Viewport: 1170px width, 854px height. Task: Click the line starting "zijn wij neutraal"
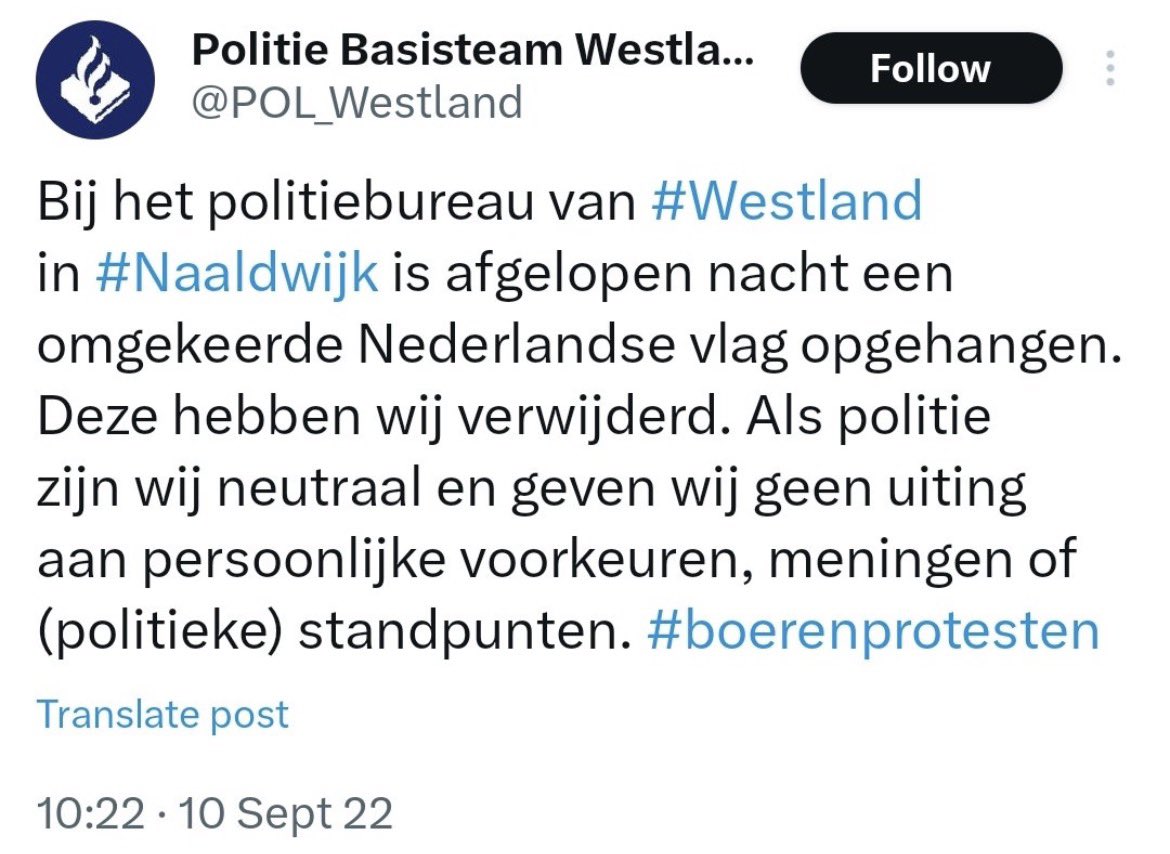click(x=530, y=488)
